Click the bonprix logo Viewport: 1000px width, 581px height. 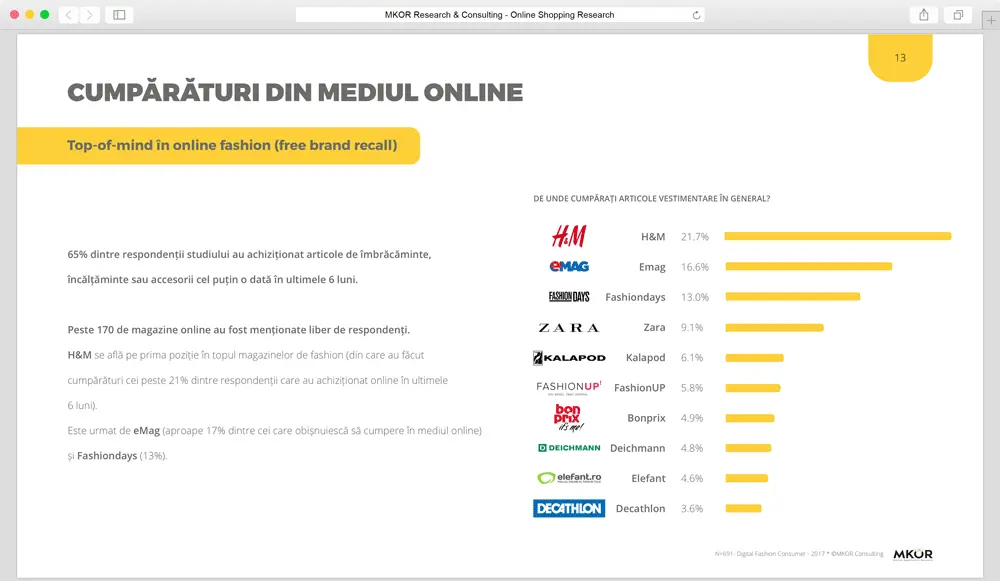click(x=568, y=418)
